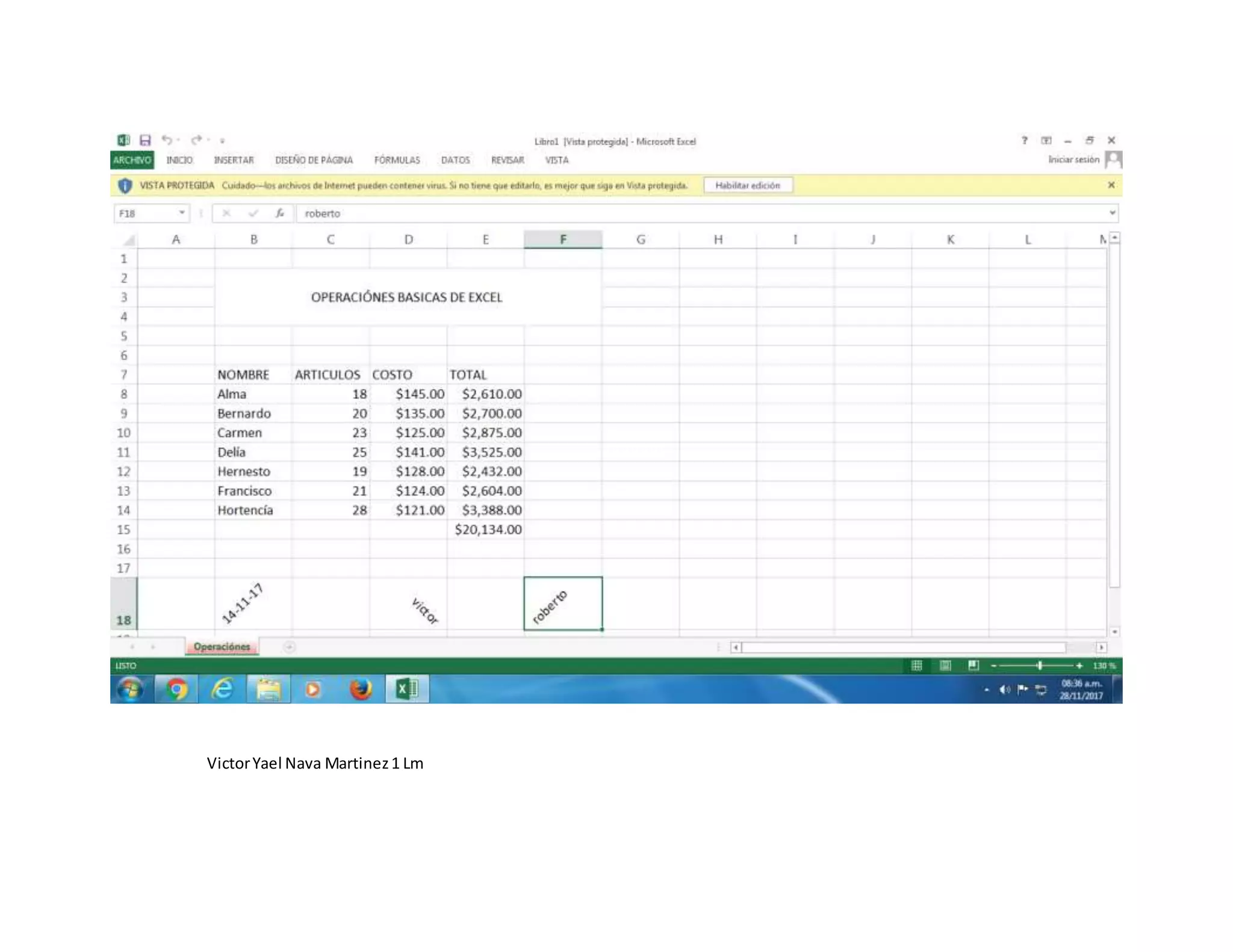
Task: Click Normal view icon in status bar
Action: tap(917, 666)
